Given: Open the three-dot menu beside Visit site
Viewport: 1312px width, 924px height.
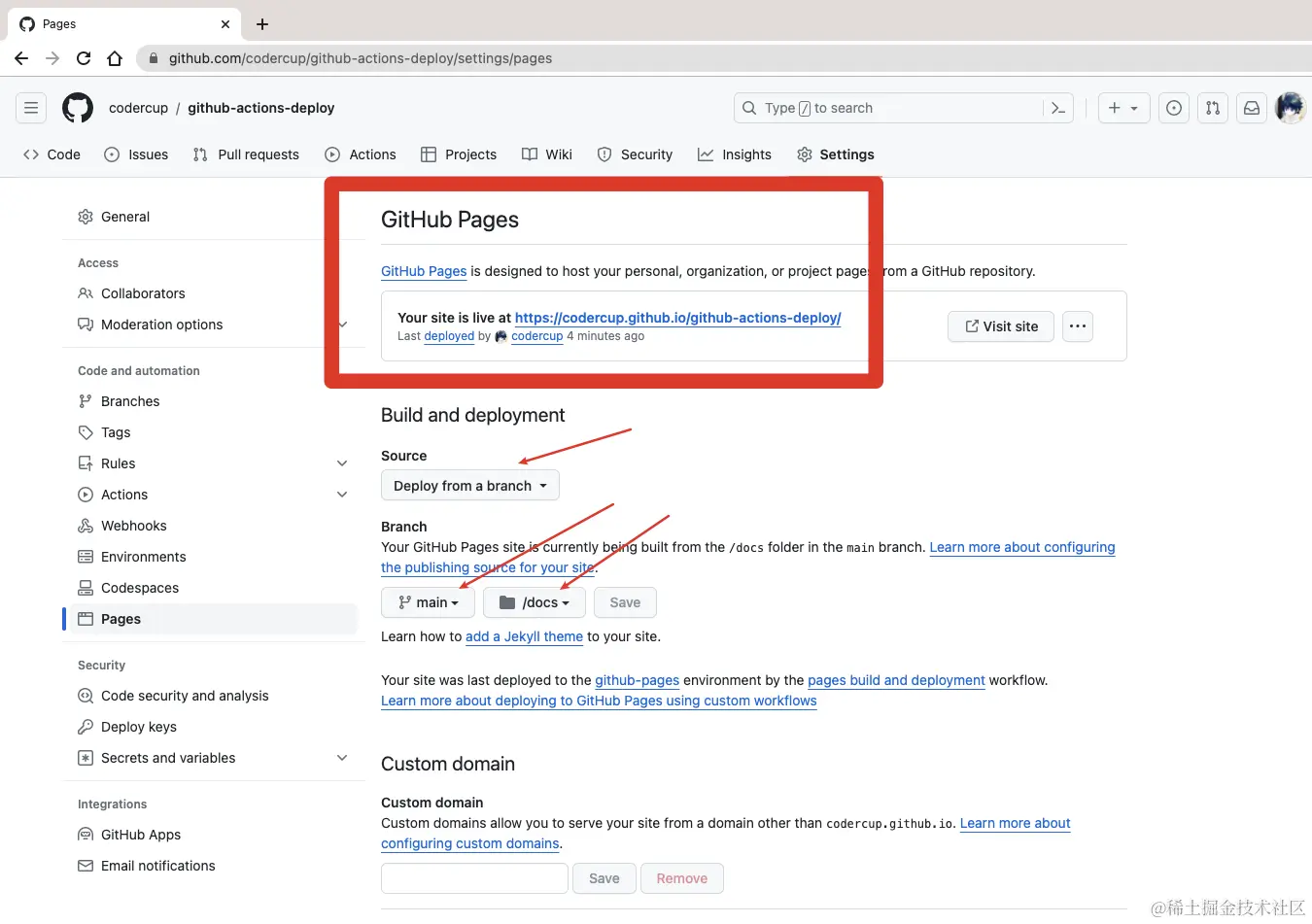Looking at the screenshot, I should tap(1078, 326).
